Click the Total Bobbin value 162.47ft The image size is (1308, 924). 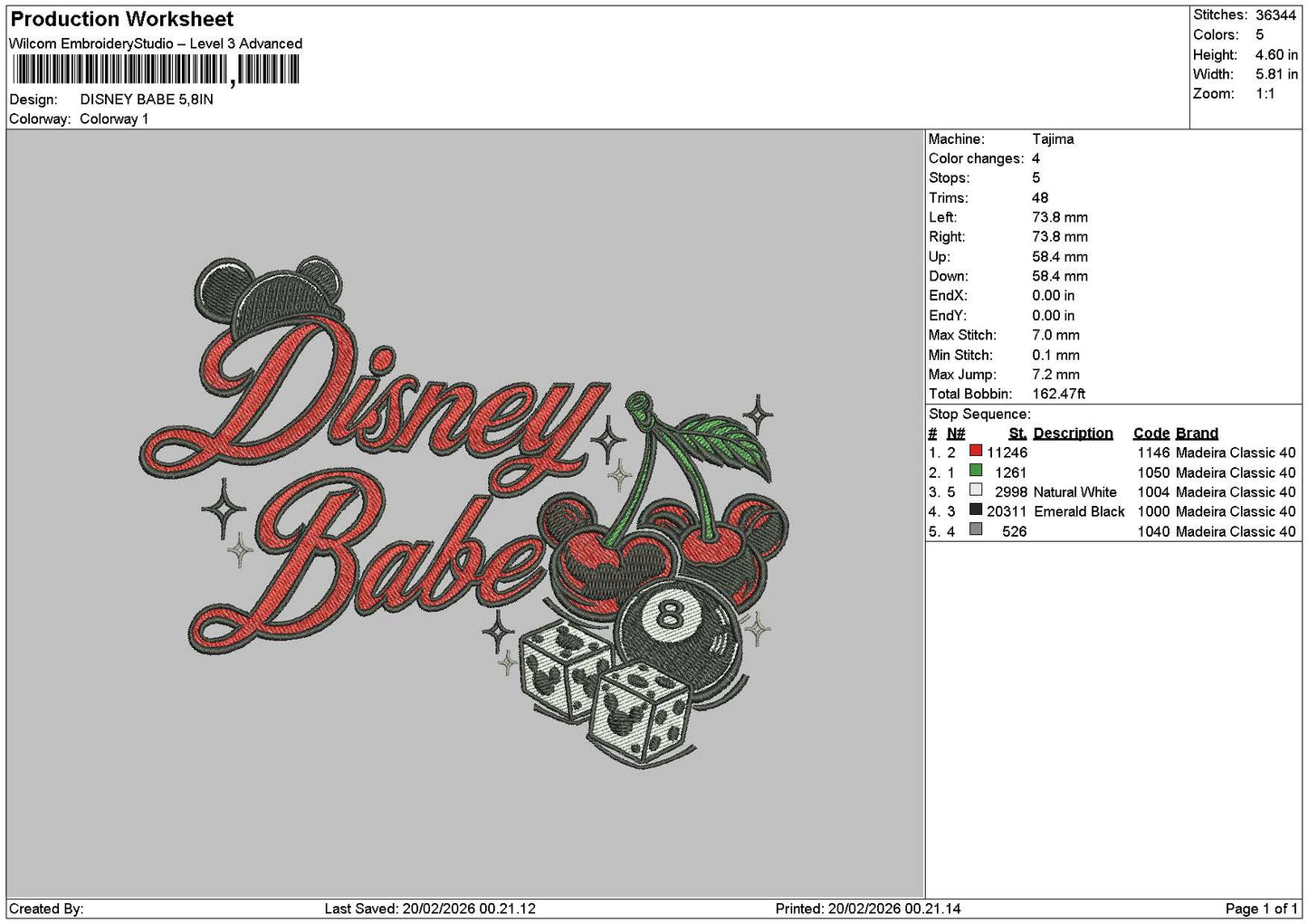[1058, 395]
